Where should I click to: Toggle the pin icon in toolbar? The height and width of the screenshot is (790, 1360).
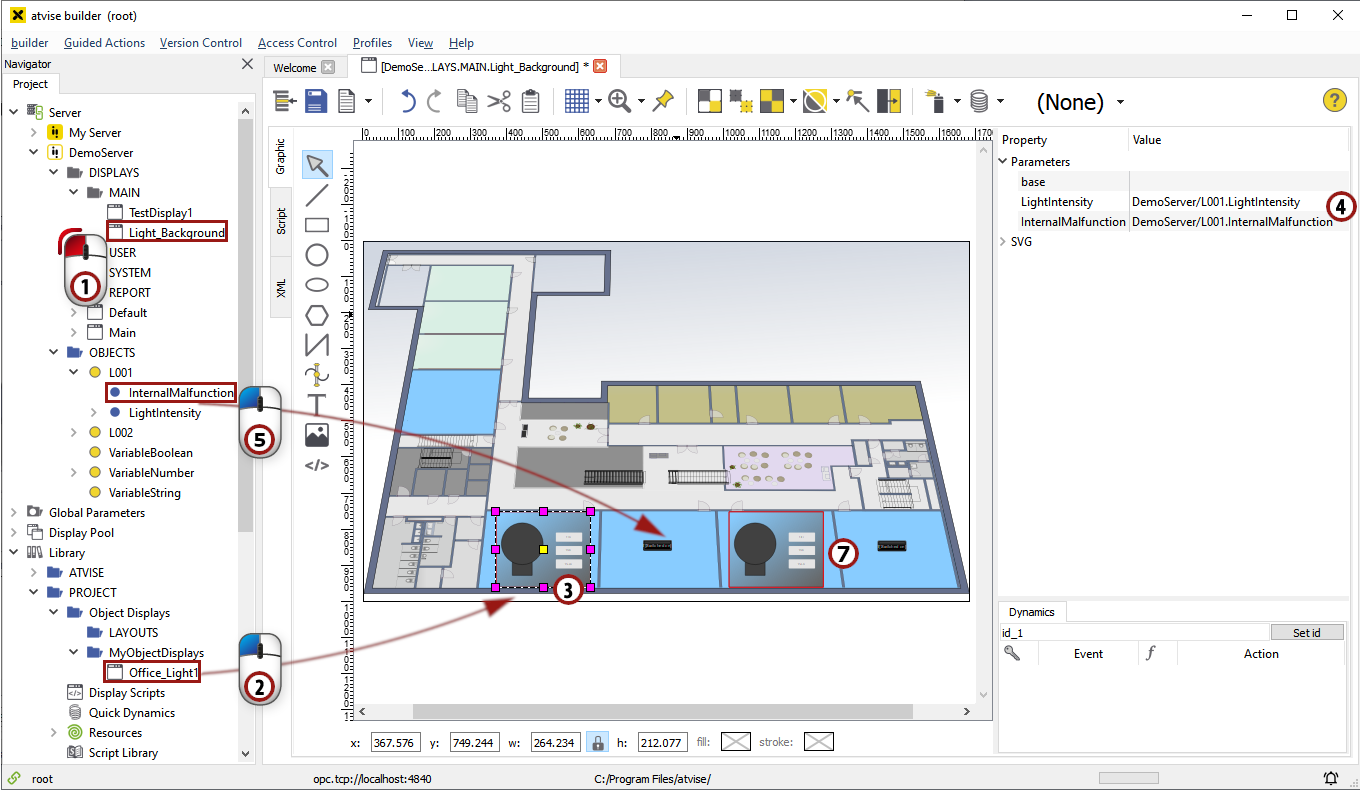(662, 101)
